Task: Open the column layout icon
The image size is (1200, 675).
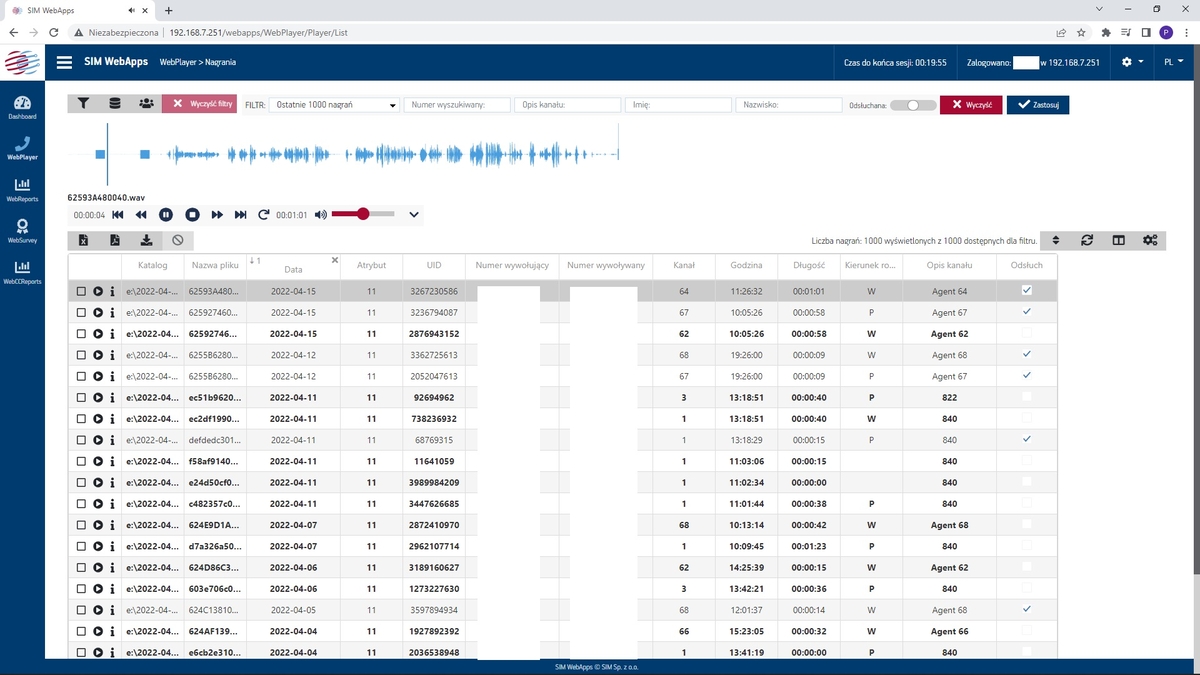Action: [1118, 240]
